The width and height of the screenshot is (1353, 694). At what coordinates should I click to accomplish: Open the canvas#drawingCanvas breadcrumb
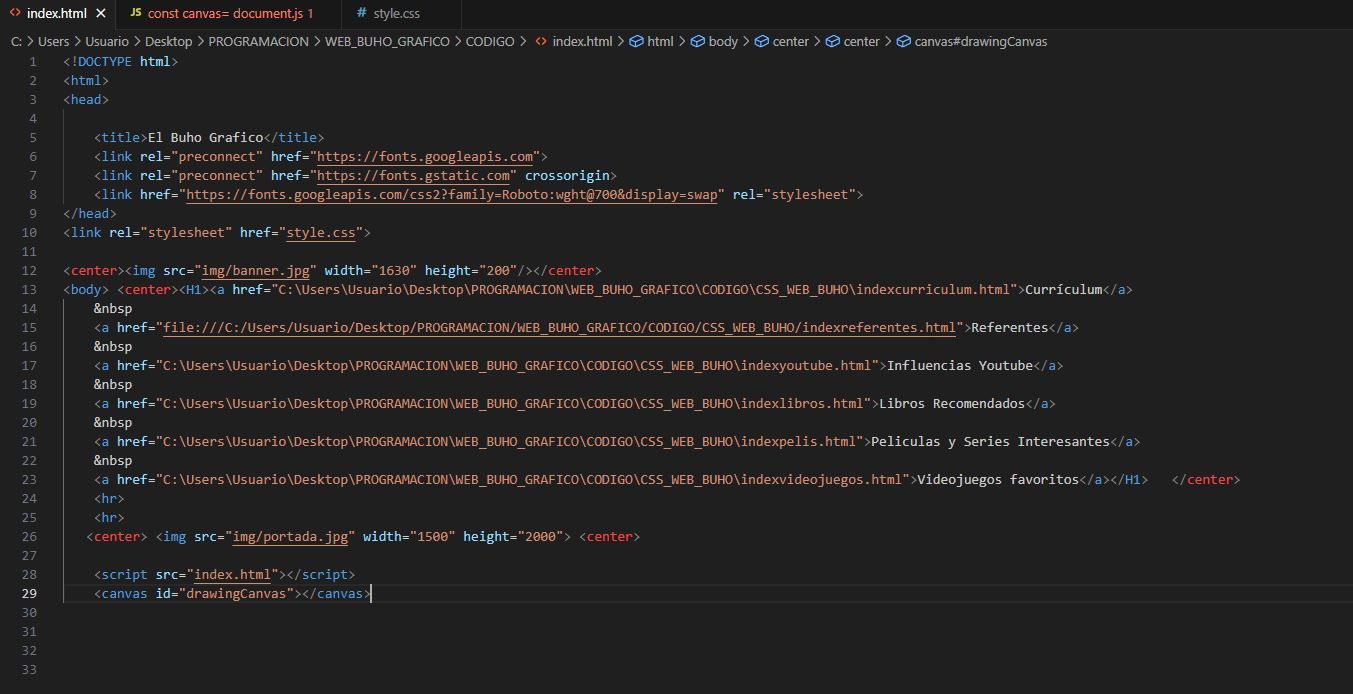click(981, 41)
